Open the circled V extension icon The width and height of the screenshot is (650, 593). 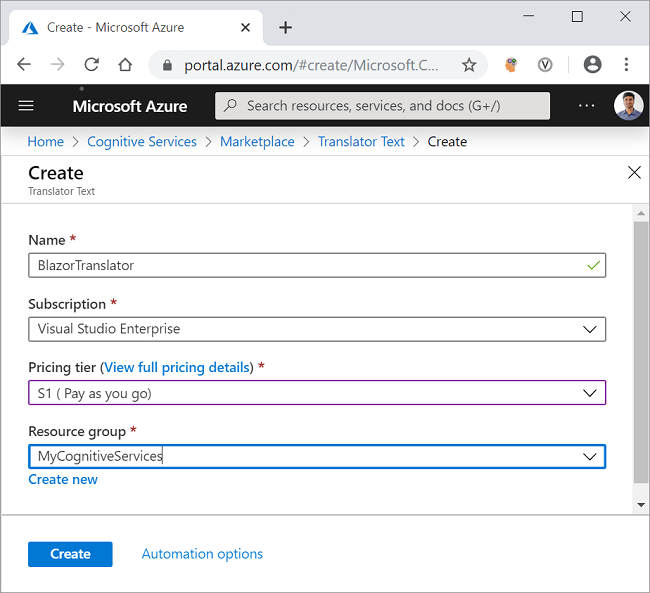tap(545, 65)
